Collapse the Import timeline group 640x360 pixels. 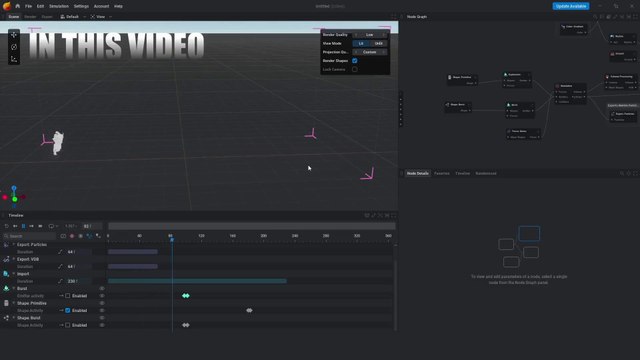click(13, 274)
